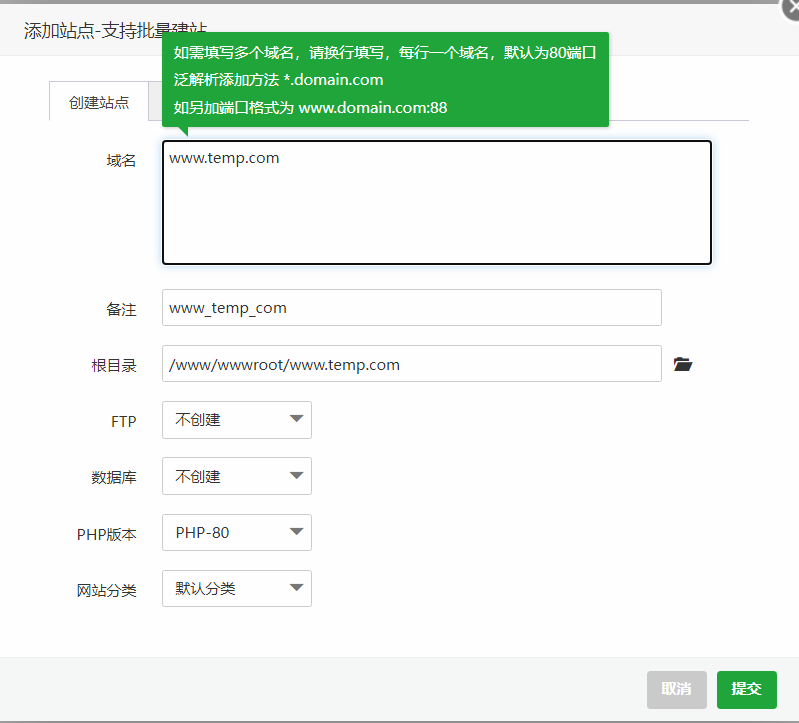
Task: Click the green domain hint tooltip
Action: 385,80
